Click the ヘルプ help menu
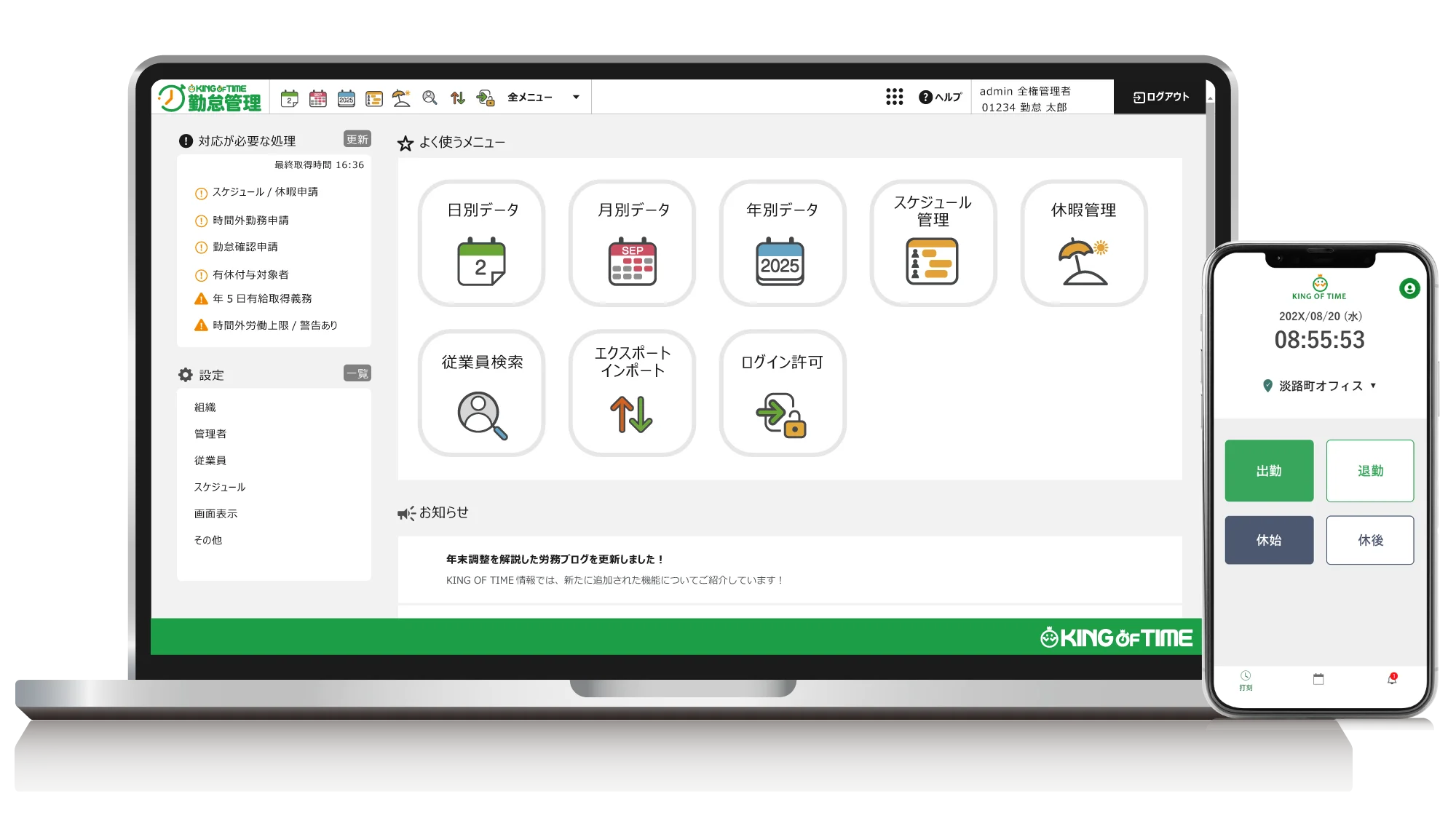This screenshot has width=1456, height=837. pos(941,97)
